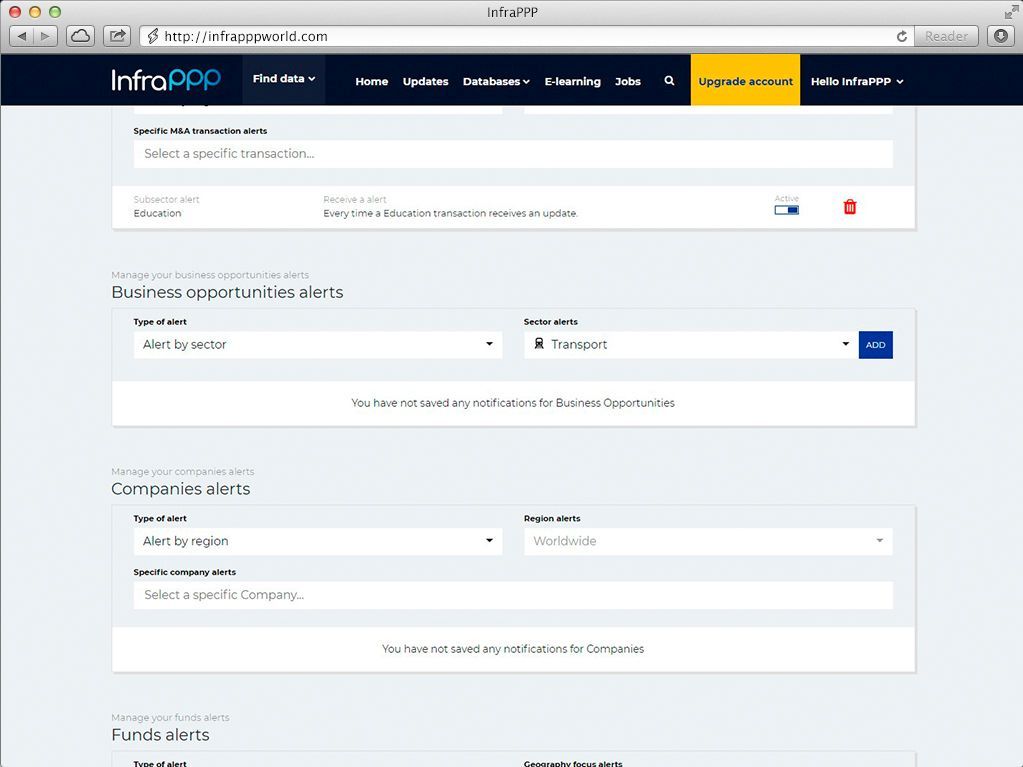This screenshot has width=1023, height=767.
Task: Open the Find data menu
Action: [283, 79]
